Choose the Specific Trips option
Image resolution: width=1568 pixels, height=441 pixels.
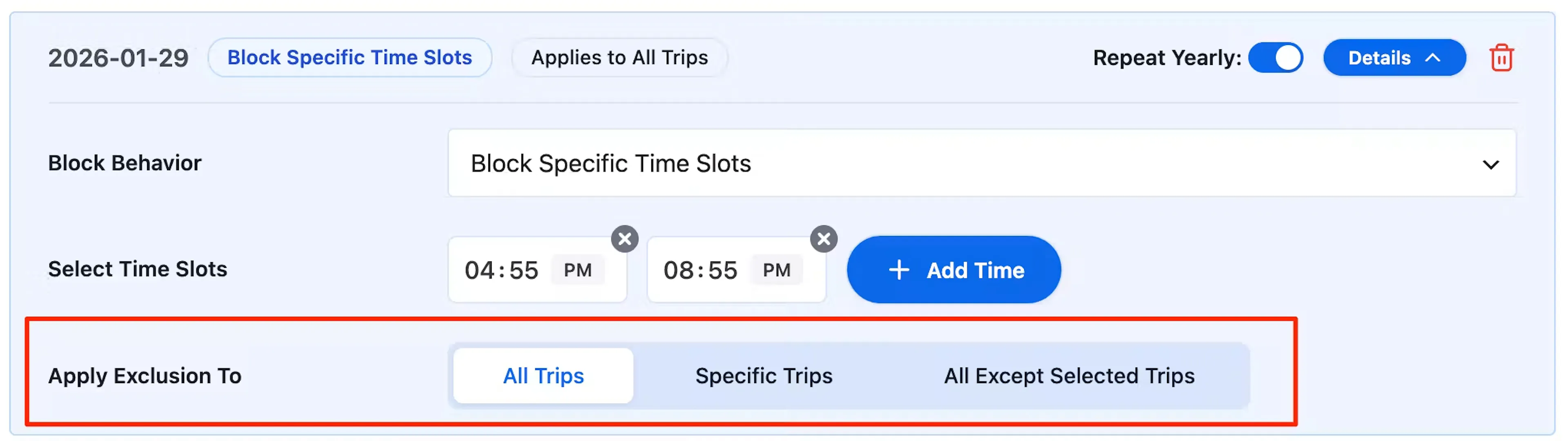(763, 376)
